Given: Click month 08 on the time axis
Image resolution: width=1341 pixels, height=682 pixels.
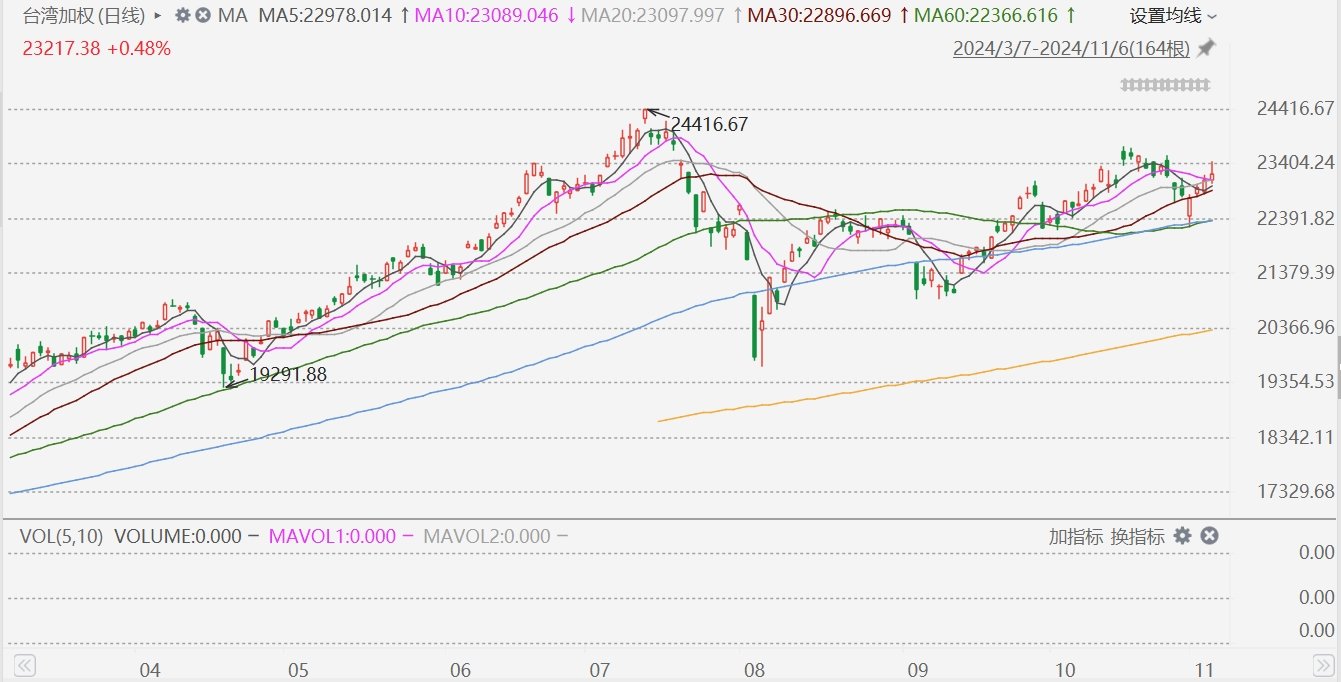Looking at the screenshot, I should (754, 670).
